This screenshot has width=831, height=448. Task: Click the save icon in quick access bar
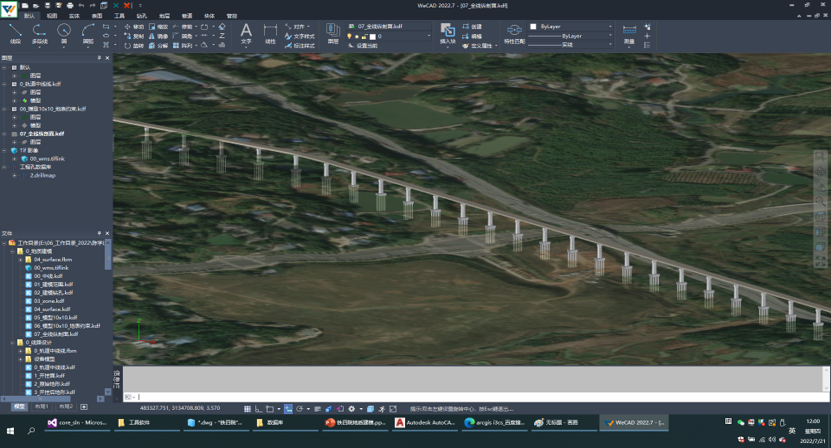[x=47, y=5]
